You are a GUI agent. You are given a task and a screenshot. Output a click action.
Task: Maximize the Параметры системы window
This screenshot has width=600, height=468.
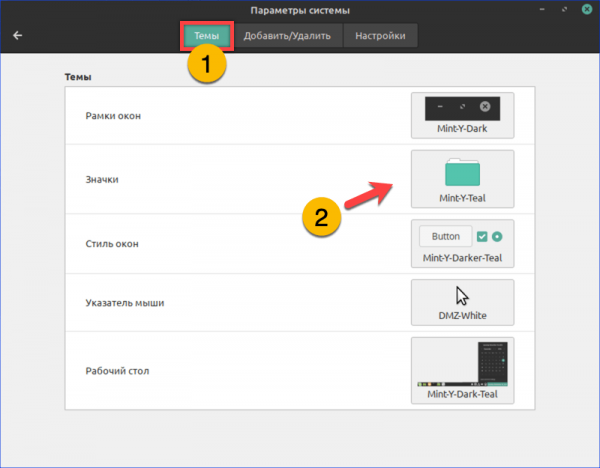click(564, 9)
